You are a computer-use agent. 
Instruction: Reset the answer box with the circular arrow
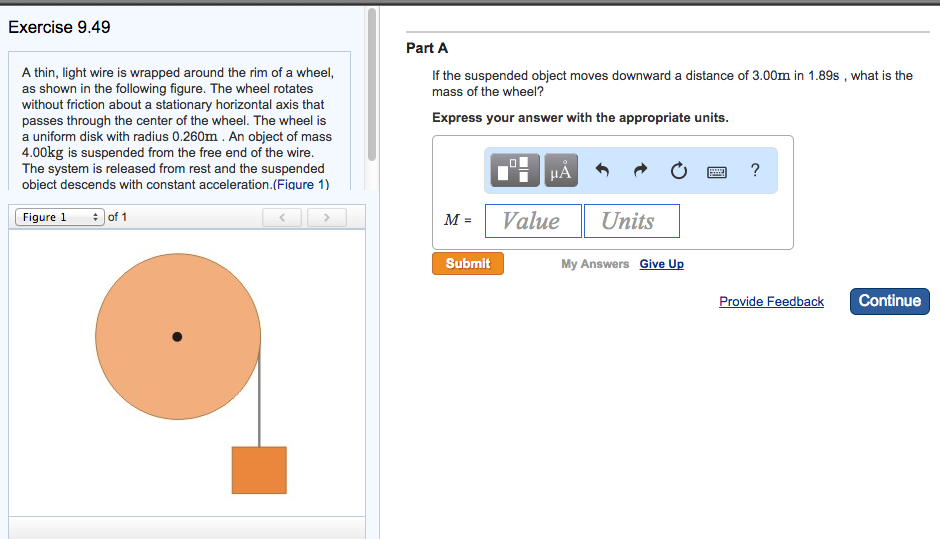tap(679, 171)
